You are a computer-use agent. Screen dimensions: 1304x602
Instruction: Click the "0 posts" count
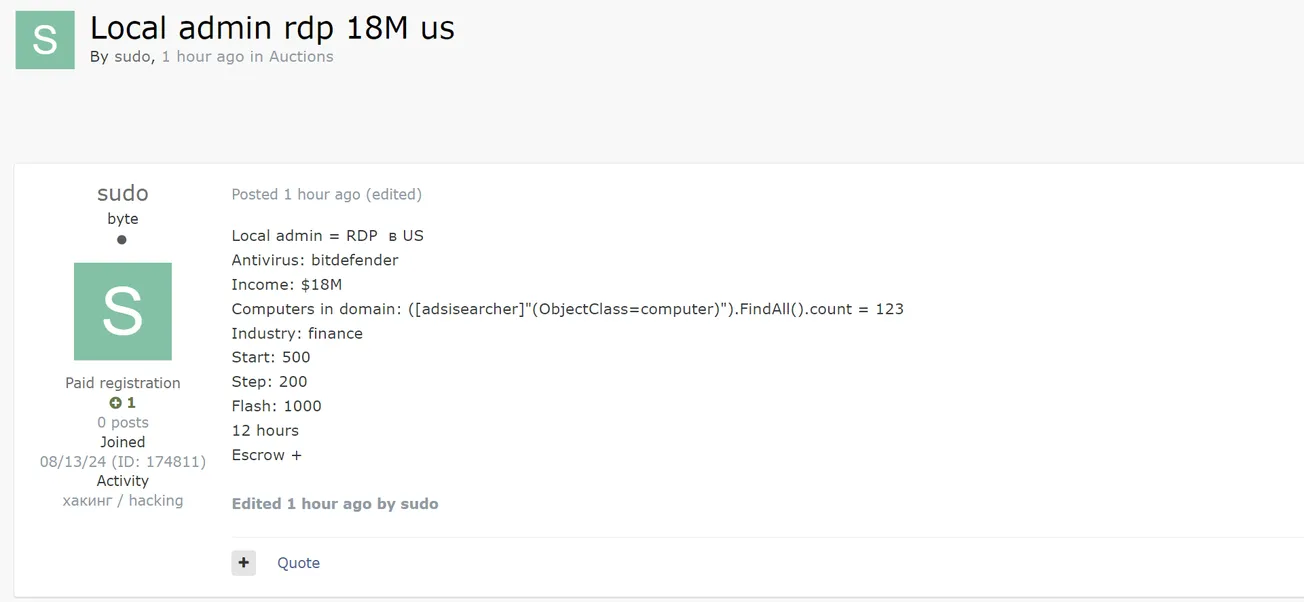point(122,423)
